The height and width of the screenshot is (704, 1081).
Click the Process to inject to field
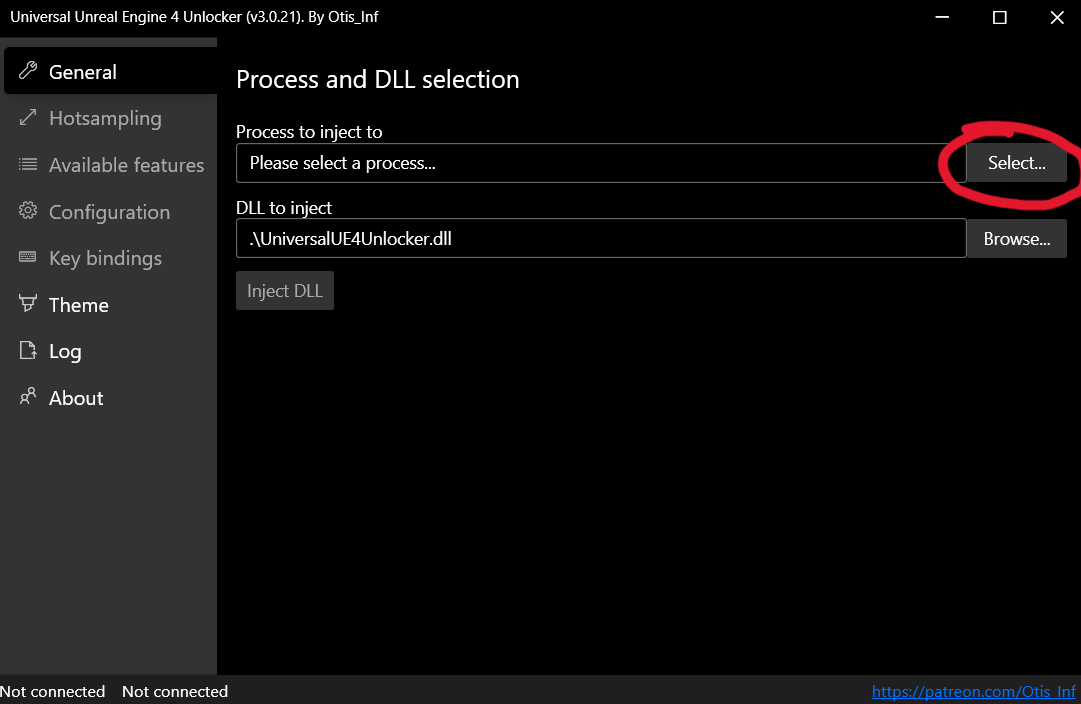[600, 163]
